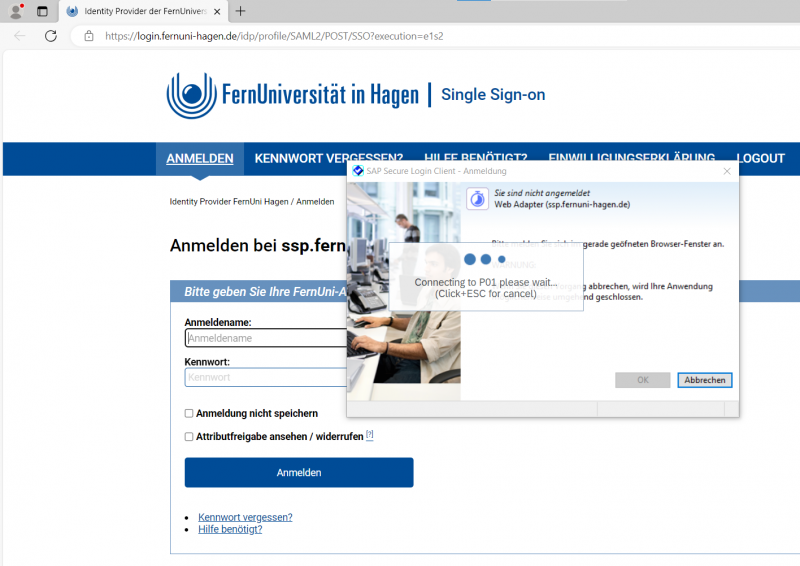Close the Identity Provider browser tab
This screenshot has height=566, width=800.
pos(217,11)
